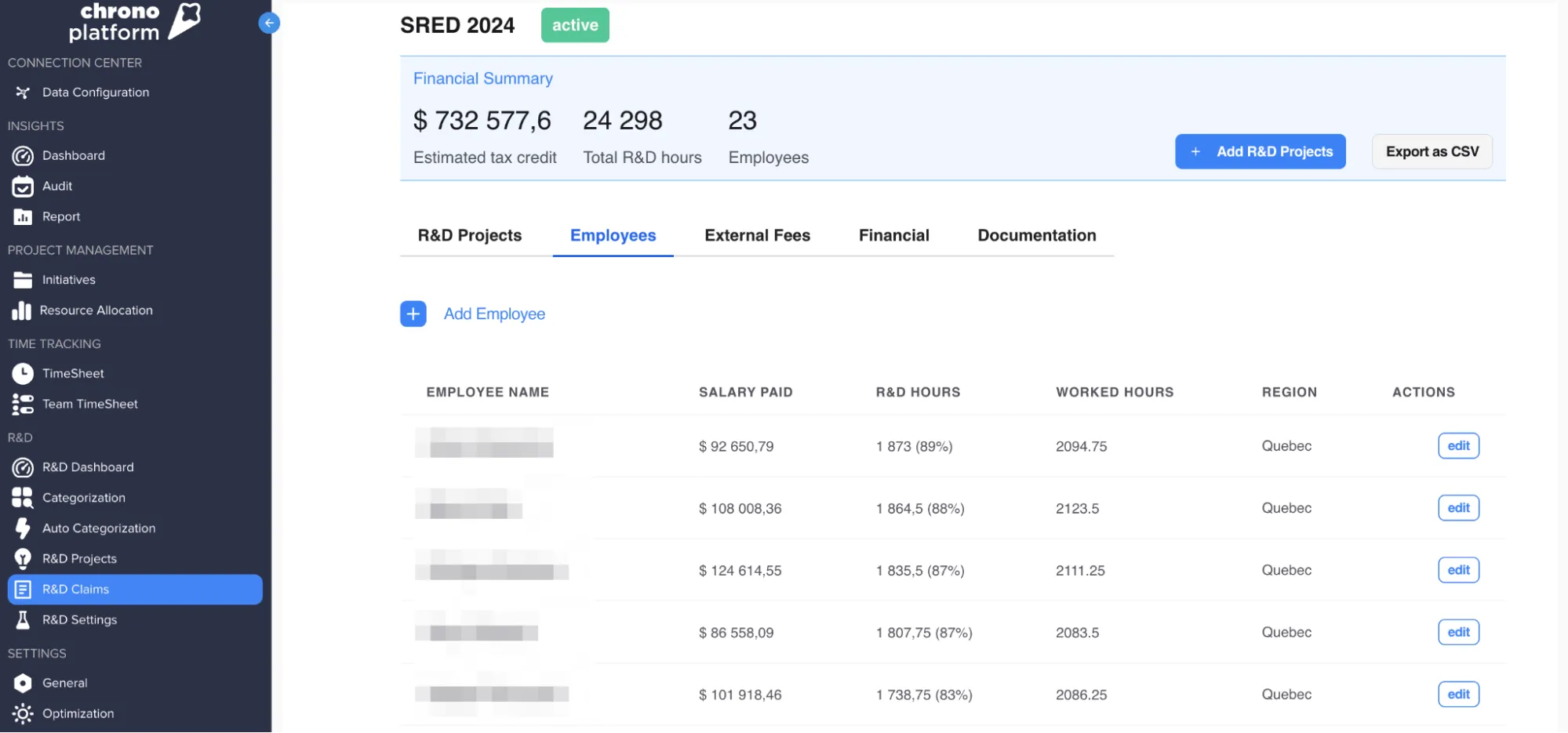Open the Team TimeSheet view
1568x733 pixels.
point(89,404)
